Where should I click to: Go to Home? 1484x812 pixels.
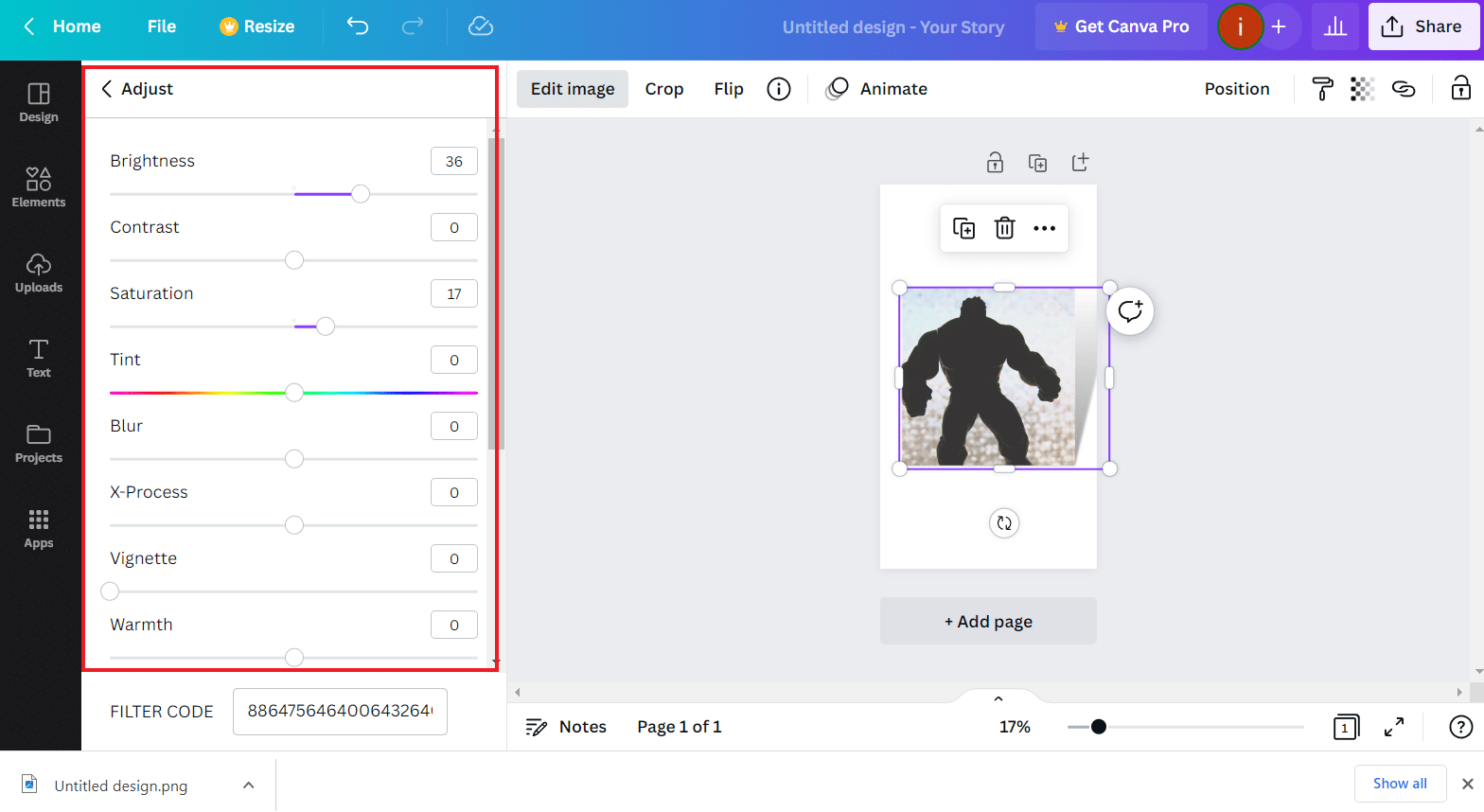62,26
